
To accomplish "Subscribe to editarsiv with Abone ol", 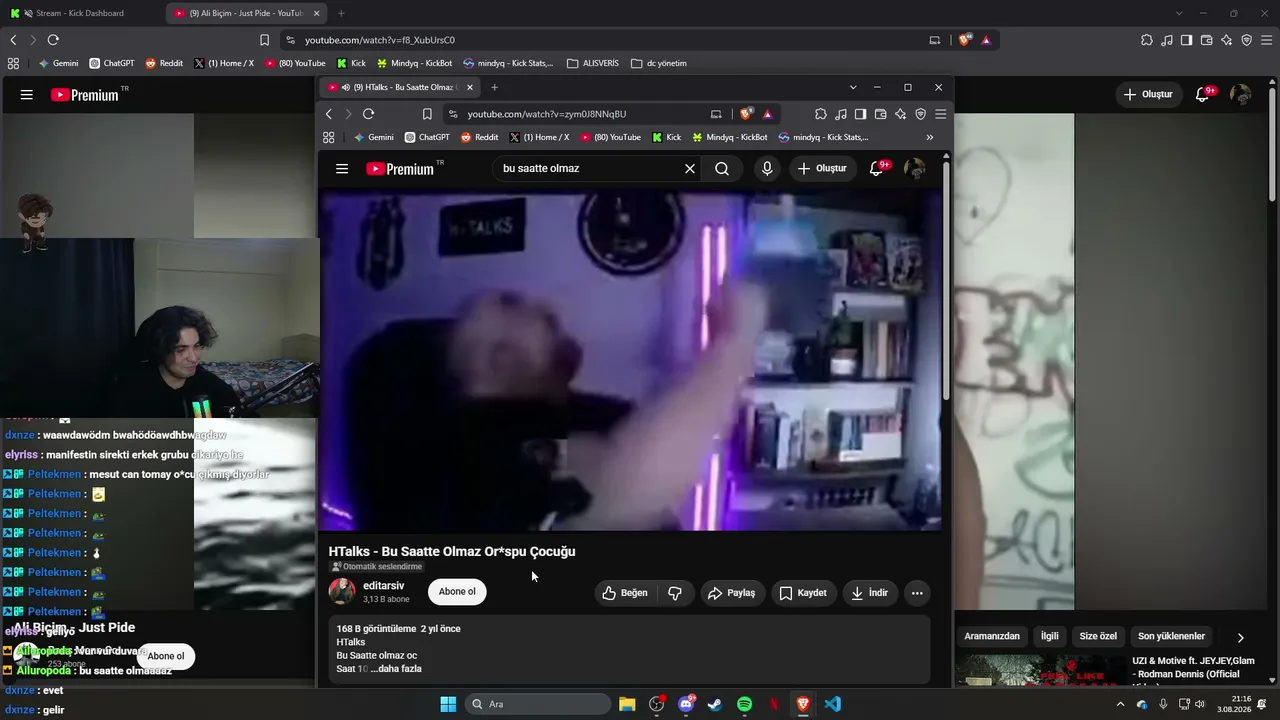I will tap(457, 592).
